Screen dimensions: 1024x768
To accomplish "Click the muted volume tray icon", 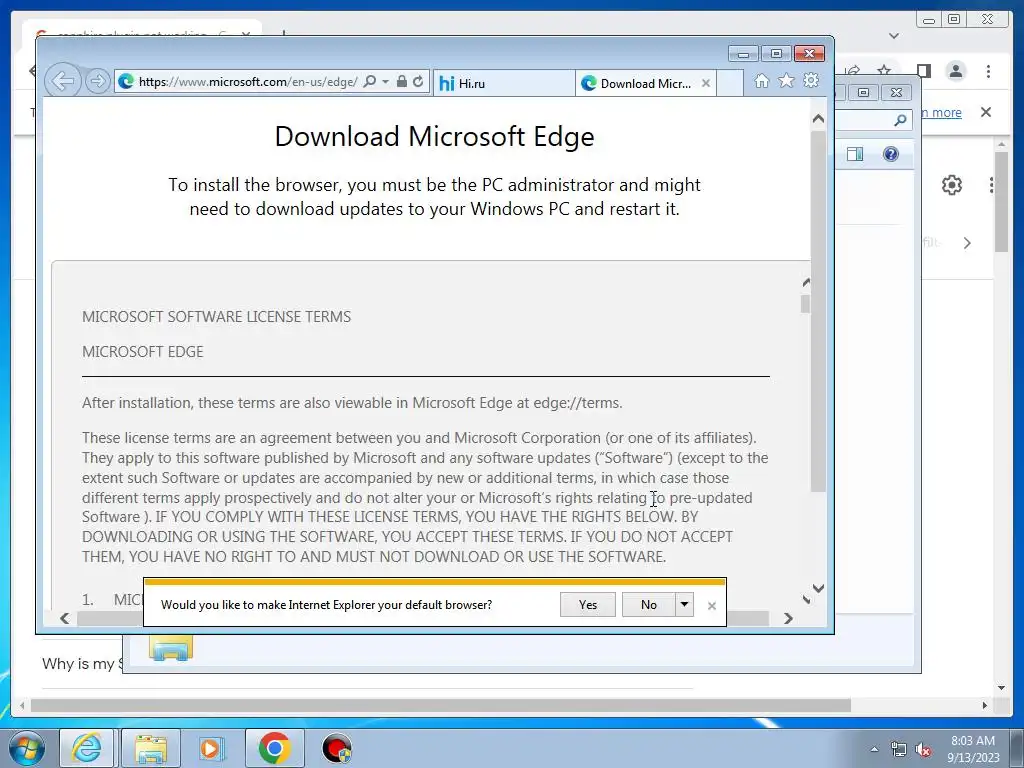I will 923,750.
